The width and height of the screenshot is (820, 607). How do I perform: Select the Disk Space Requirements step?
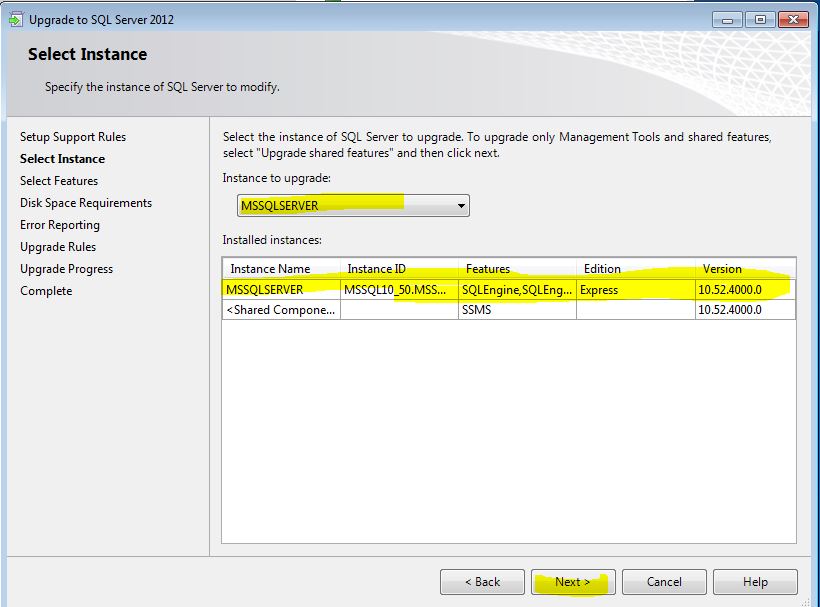click(x=86, y=203)
